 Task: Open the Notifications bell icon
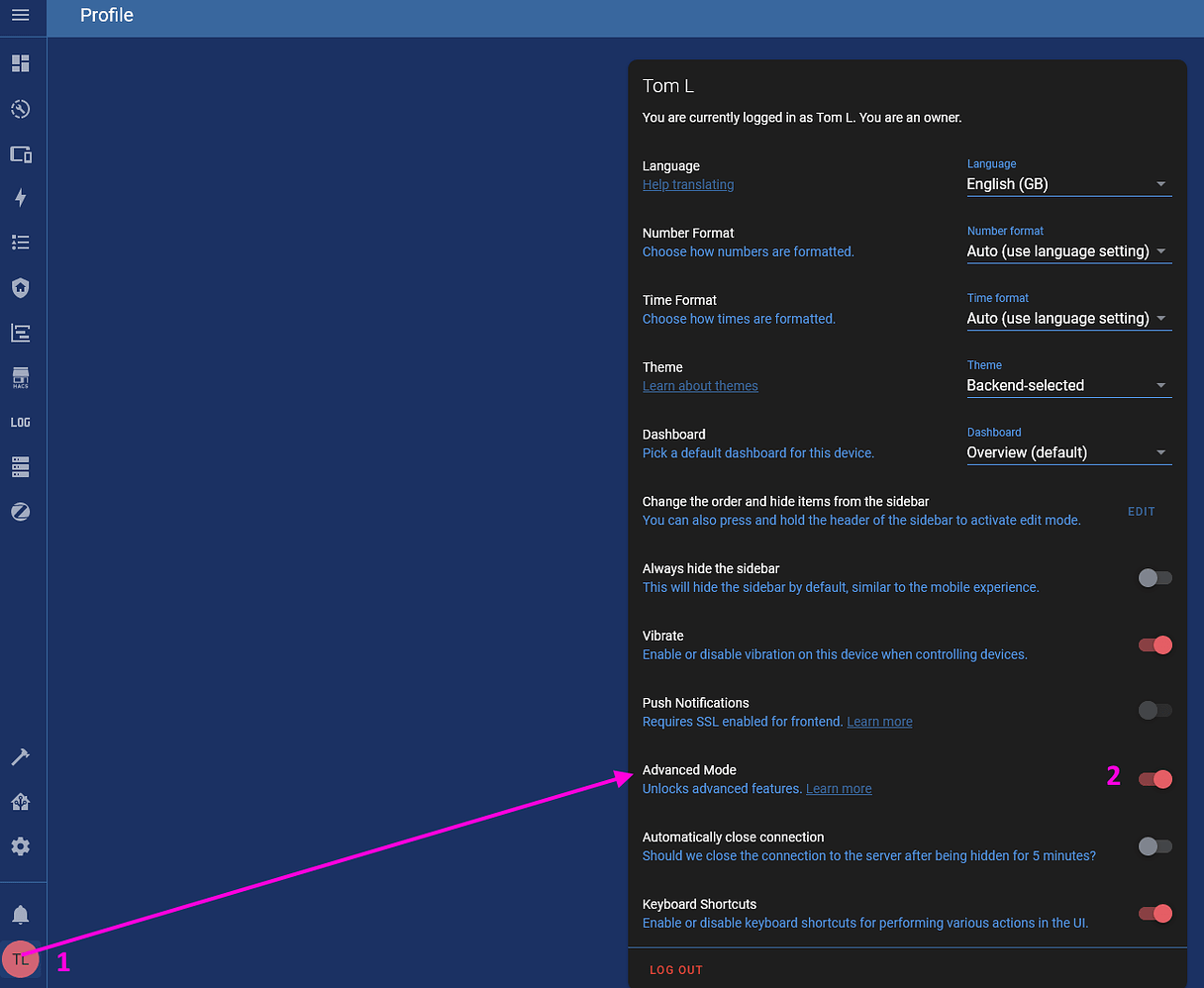pyautogui.click(x=20, y=914)
